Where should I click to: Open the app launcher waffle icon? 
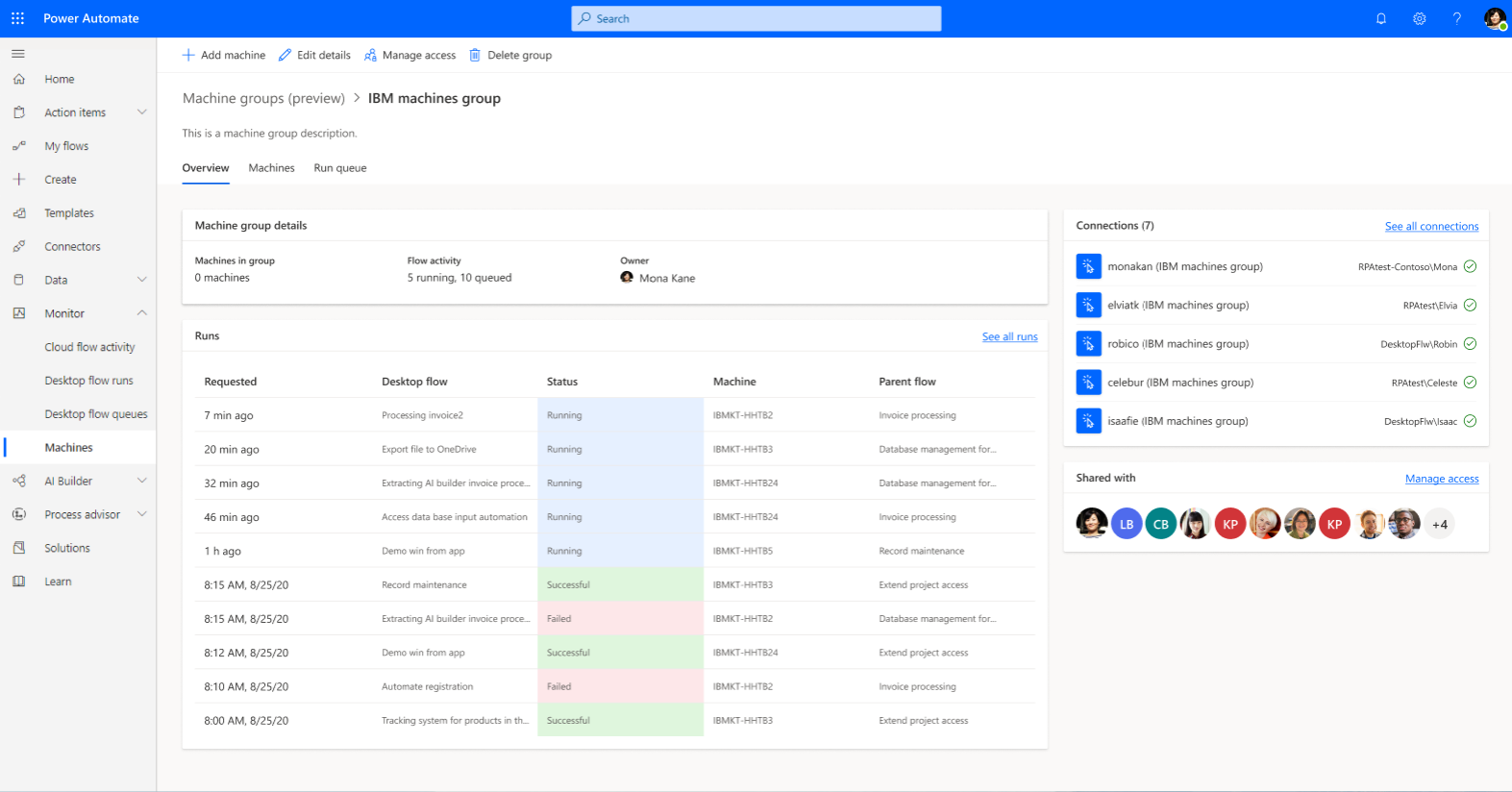click(x=17, y=18)
